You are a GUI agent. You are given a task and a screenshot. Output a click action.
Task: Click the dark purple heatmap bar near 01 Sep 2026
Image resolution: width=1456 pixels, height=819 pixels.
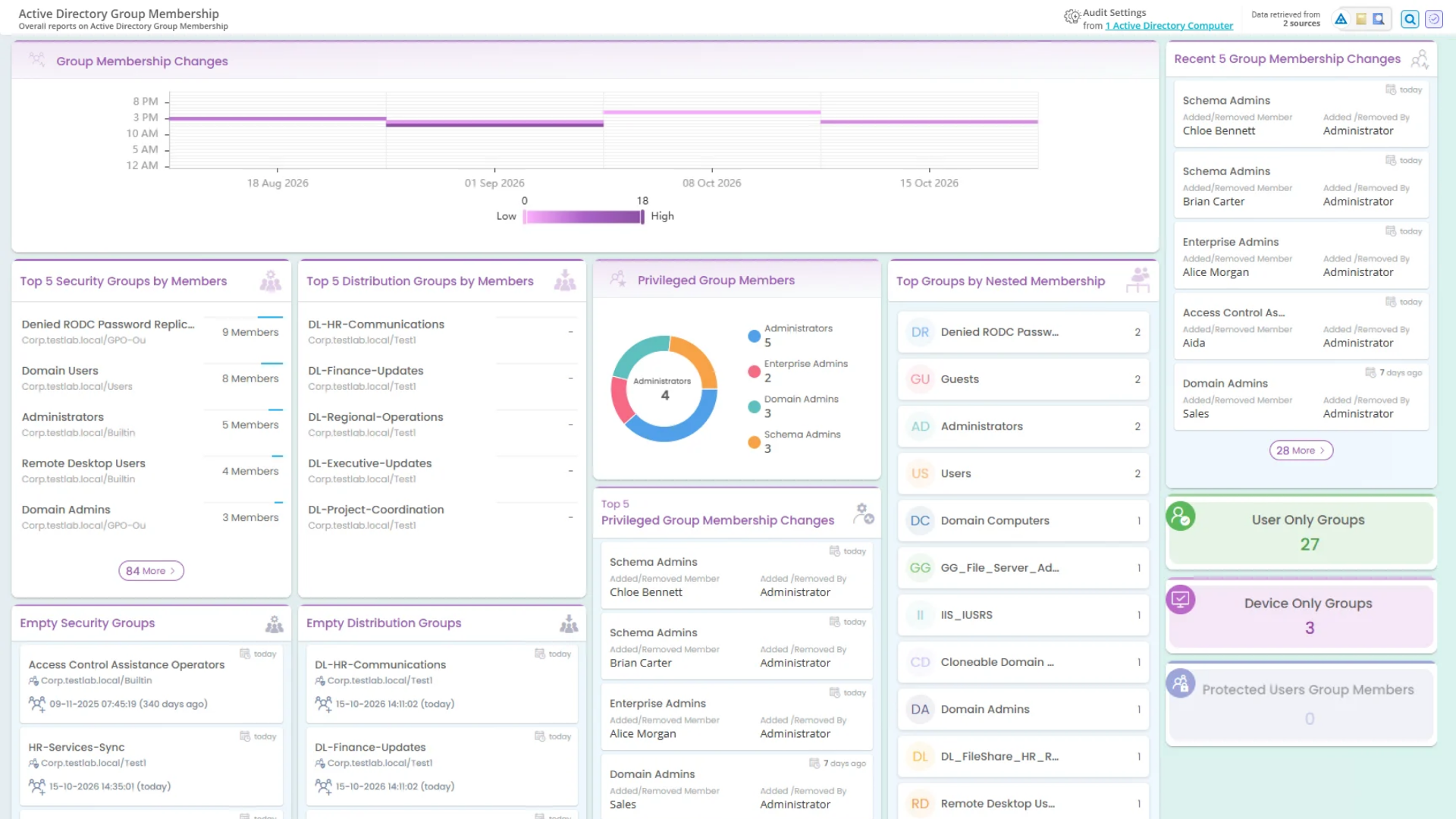click(x=494, y=124)
